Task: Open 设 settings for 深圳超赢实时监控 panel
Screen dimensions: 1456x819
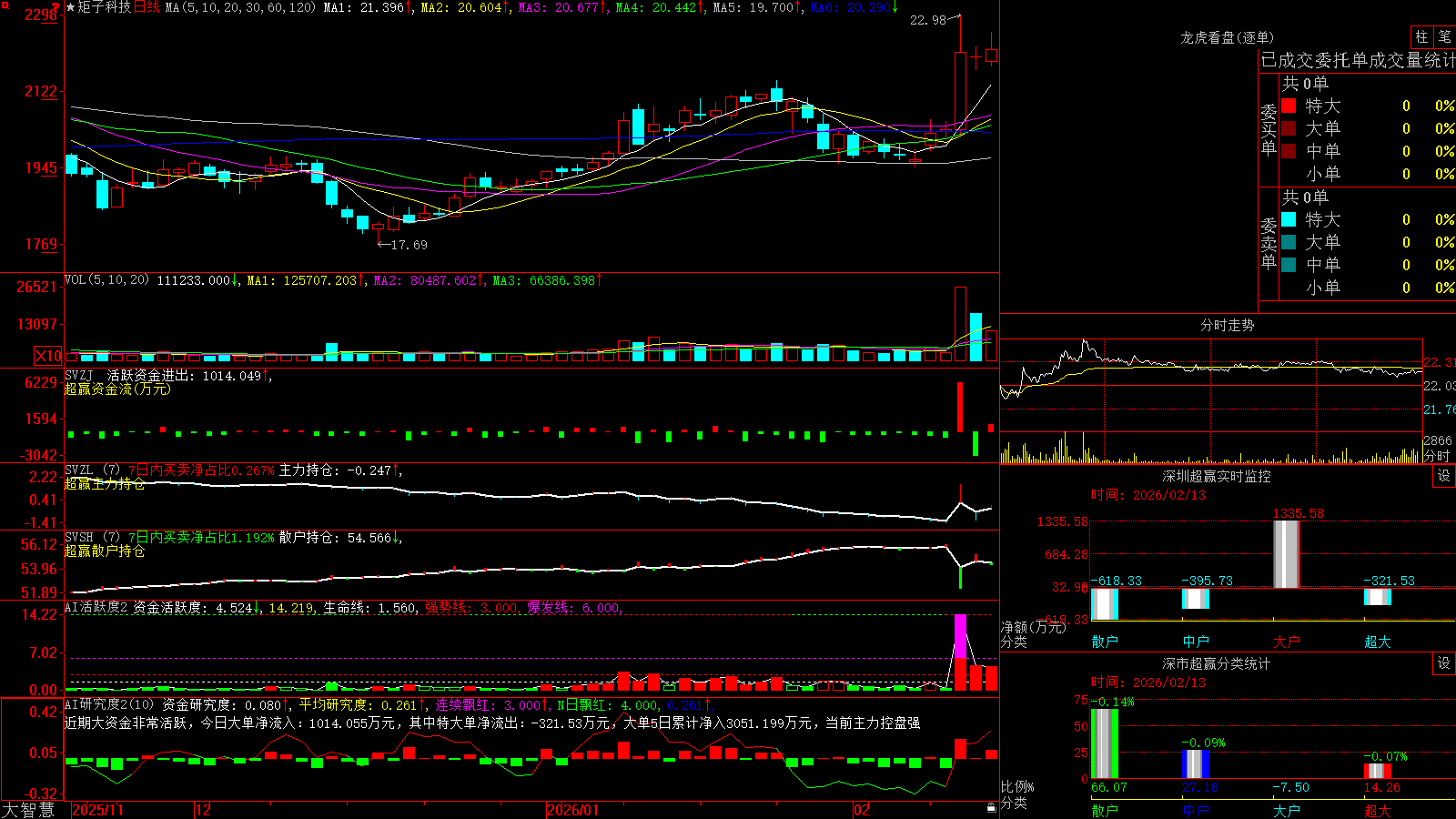Action: pos(1444,476)
